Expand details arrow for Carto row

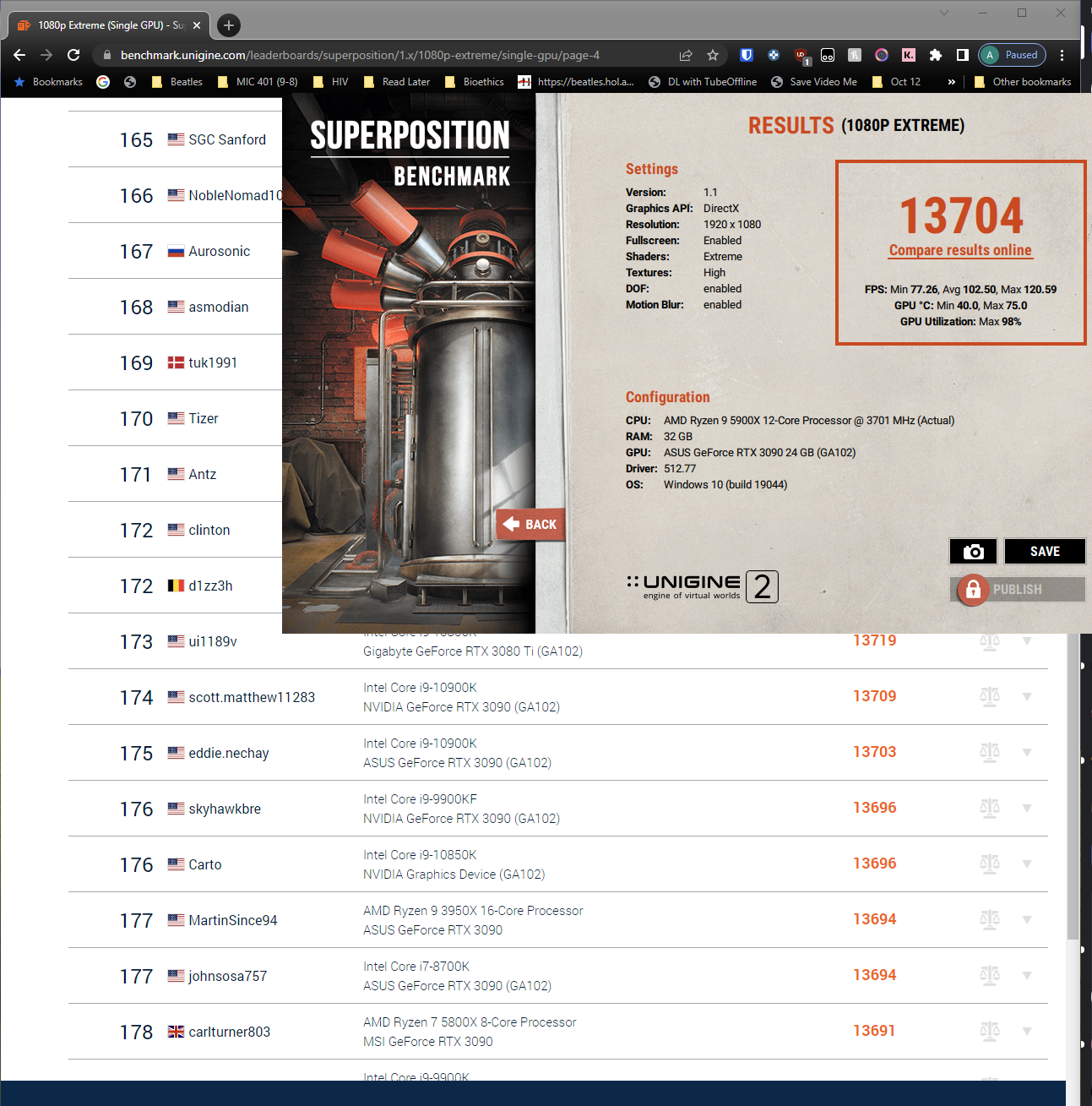point(1027,864)
